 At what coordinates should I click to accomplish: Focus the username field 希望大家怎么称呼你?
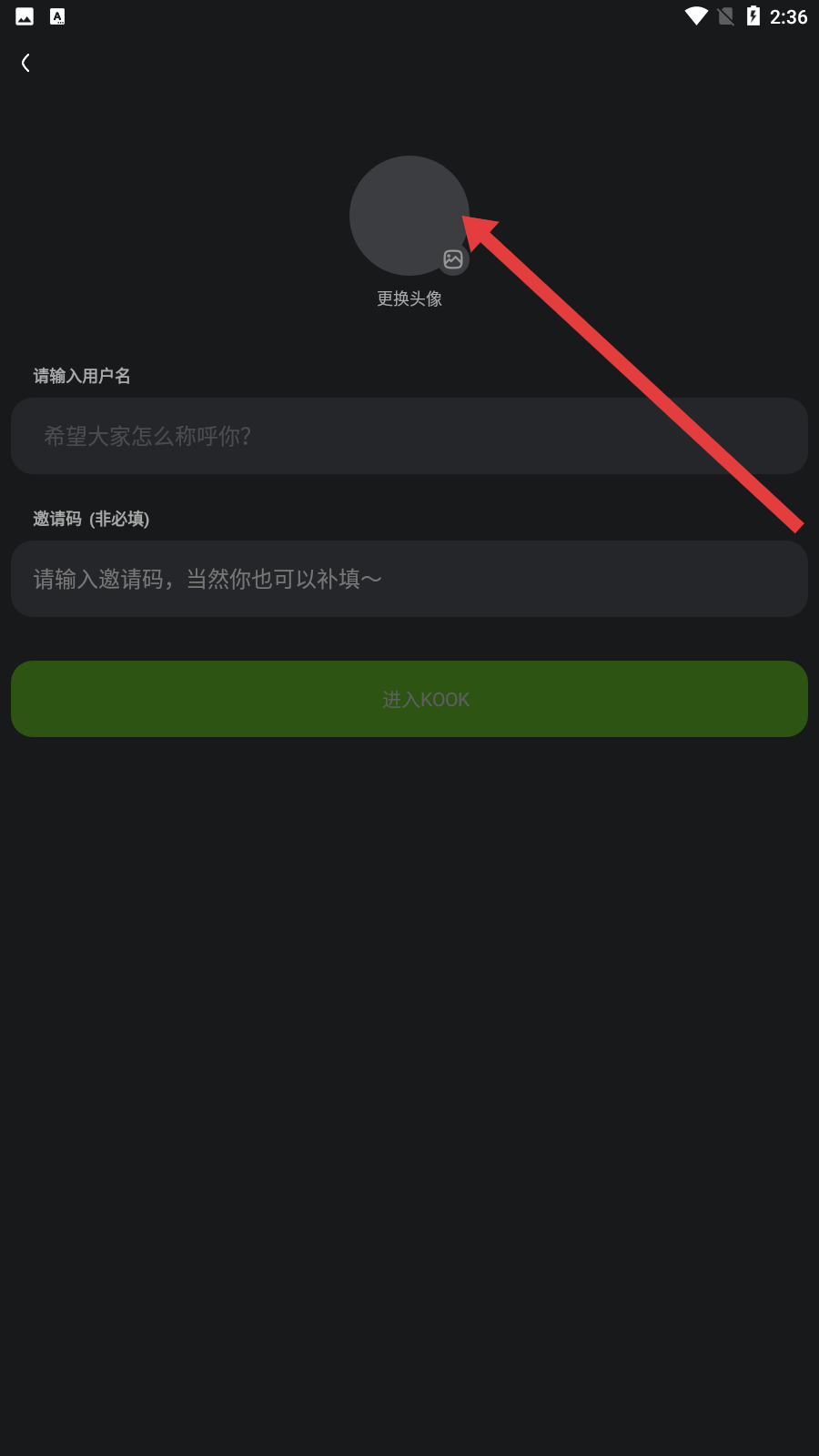[x=409, y=436]
